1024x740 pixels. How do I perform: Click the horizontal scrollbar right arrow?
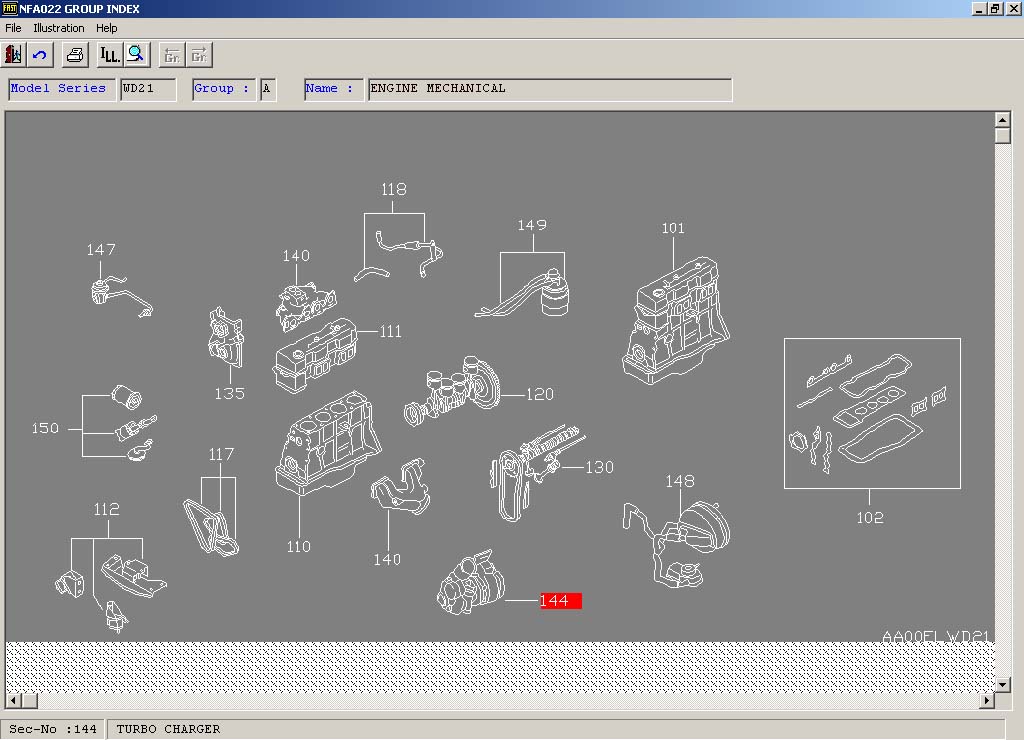click(x=987, y=700)
